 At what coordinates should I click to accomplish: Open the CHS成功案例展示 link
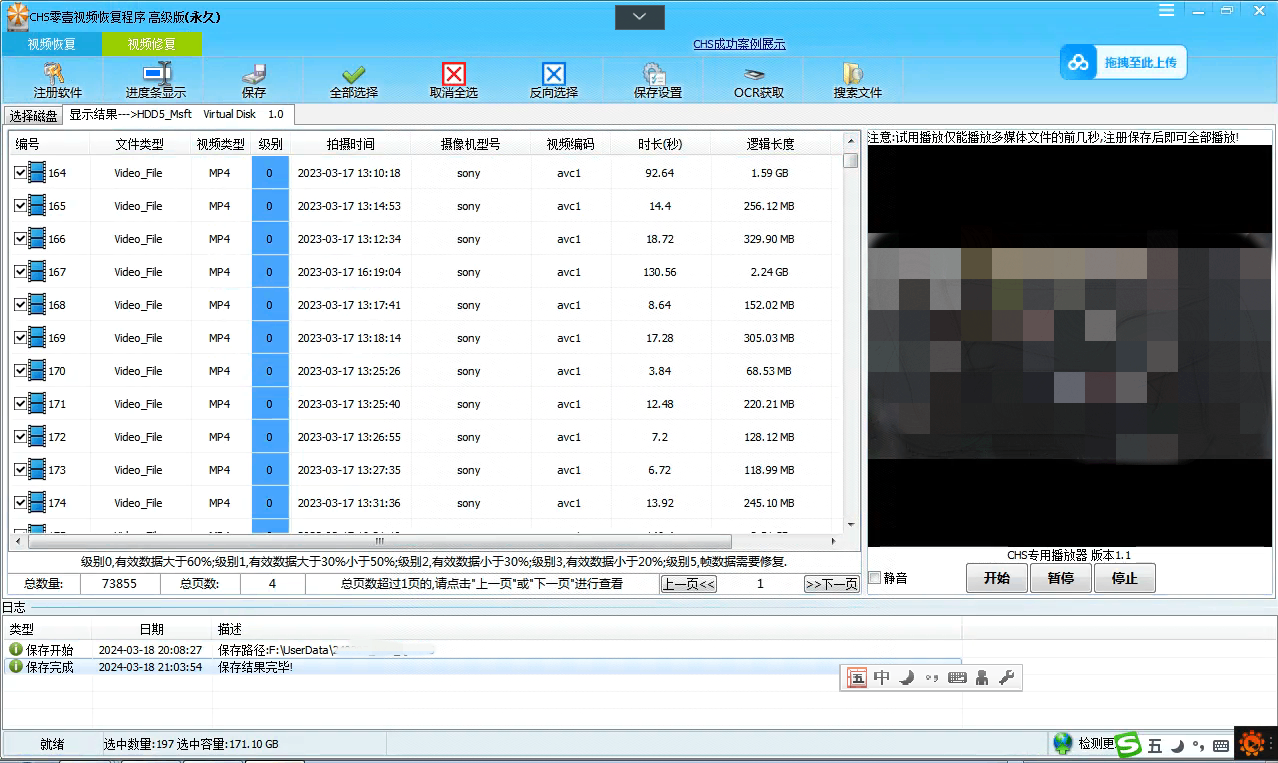pyautogui.click(x=739, y=44)
